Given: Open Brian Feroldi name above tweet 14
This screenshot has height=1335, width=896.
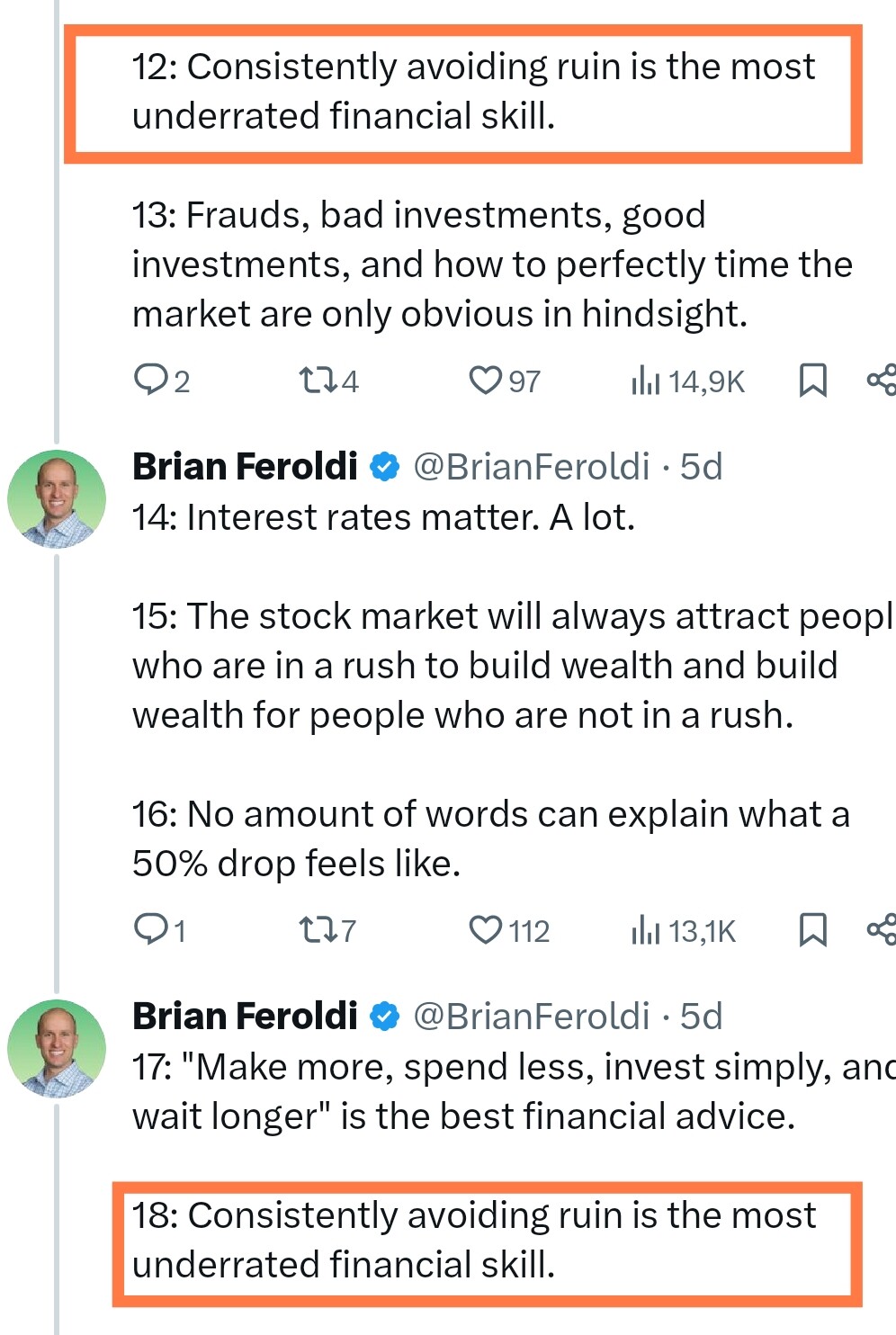Looking at the screenshot, I should click(245, 467).
